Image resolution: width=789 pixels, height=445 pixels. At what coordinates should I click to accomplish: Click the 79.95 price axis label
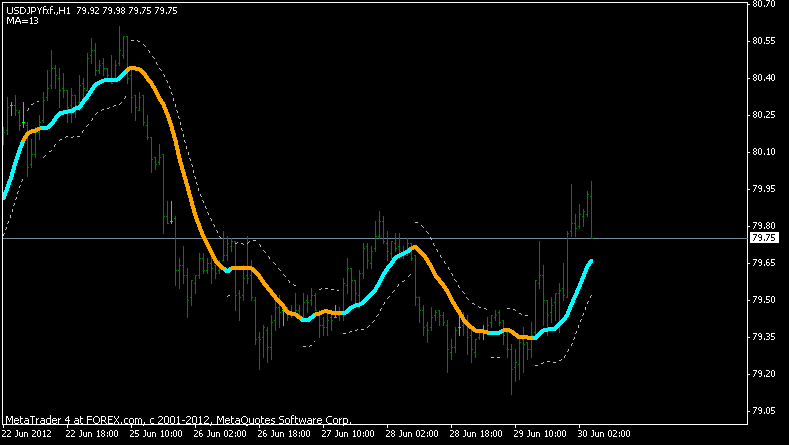click(x=764, y=189)
